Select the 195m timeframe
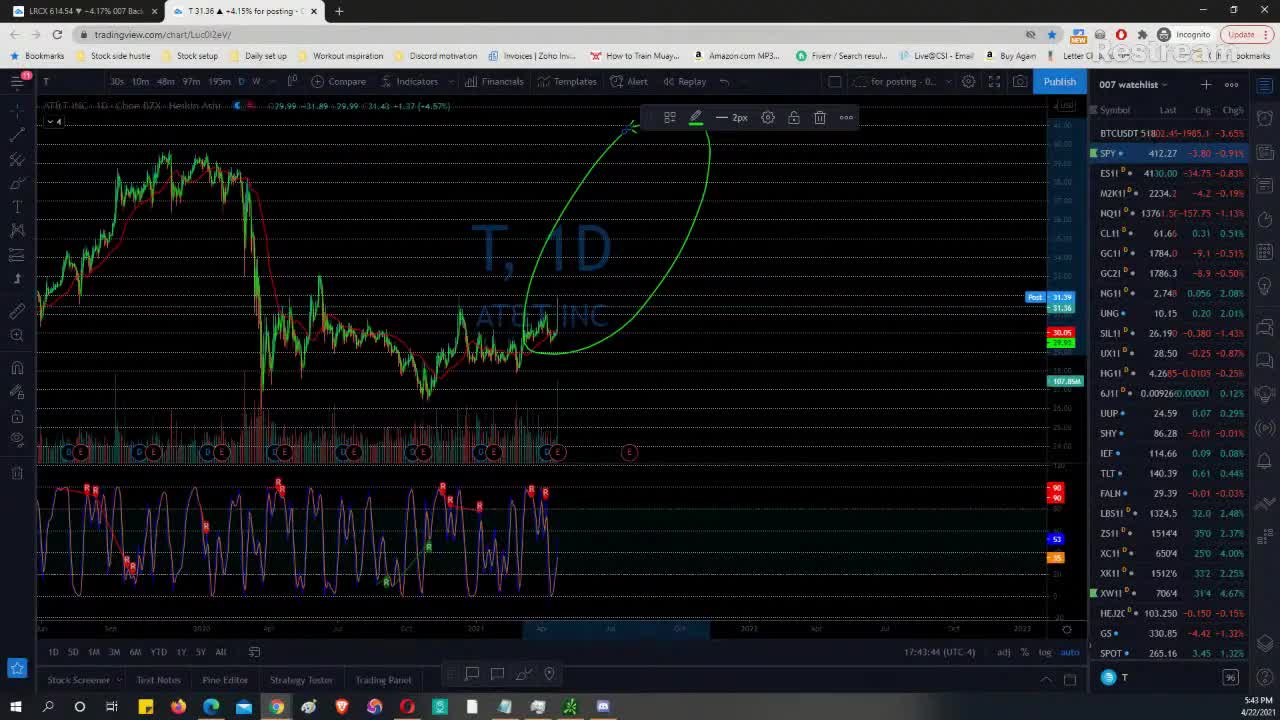This screenshot has height=720, width=1280. pos(219,82)
